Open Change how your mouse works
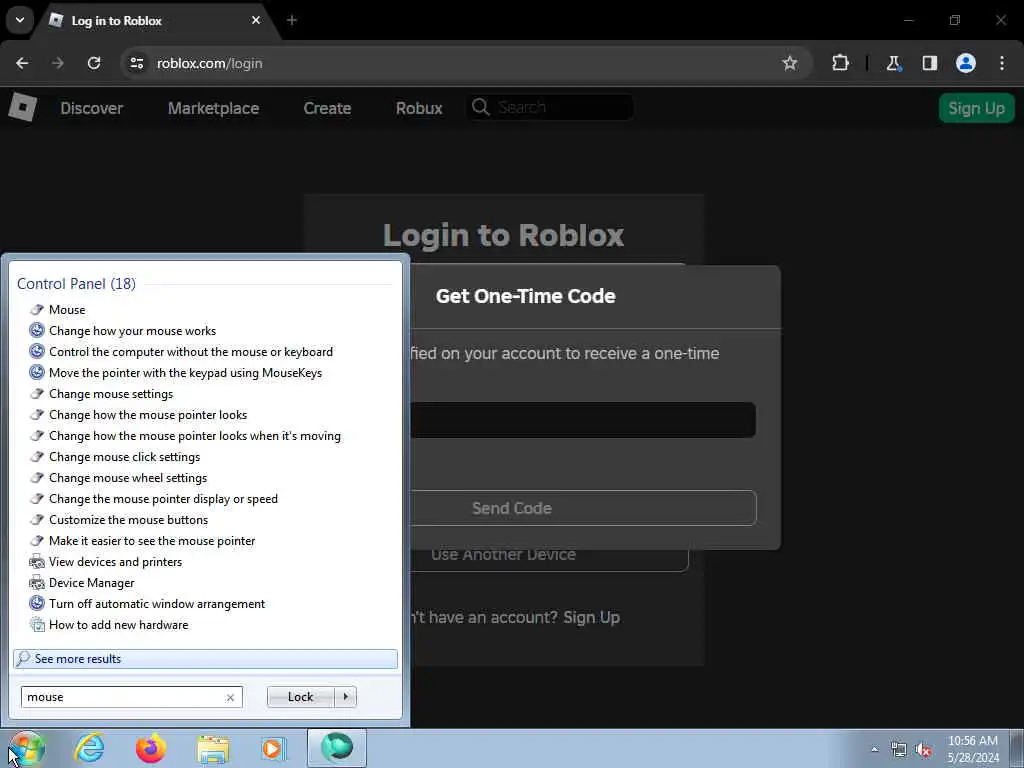The width and height of the screenshot is (1024, 768). [x=133, y=330]
